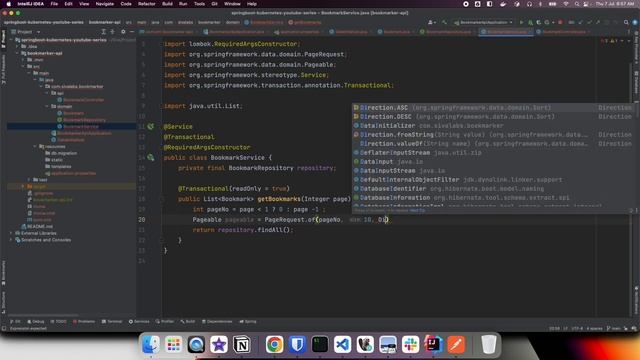Open the Tools menu

tap(199, 4)
